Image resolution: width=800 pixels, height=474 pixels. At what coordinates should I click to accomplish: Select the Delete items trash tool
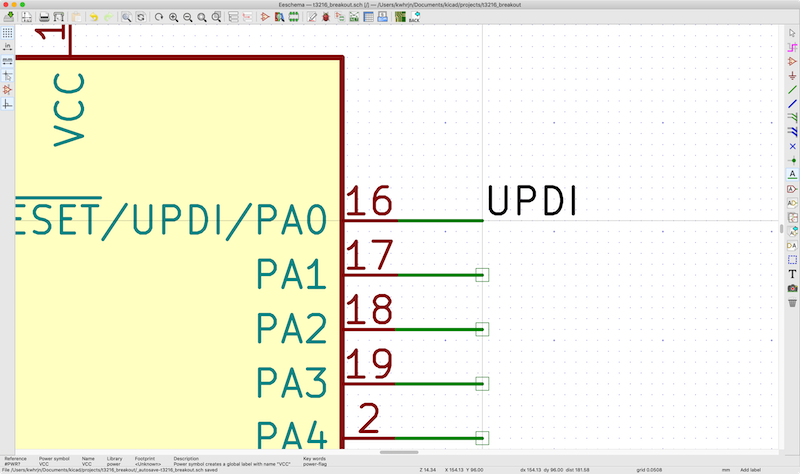(792, 303)
